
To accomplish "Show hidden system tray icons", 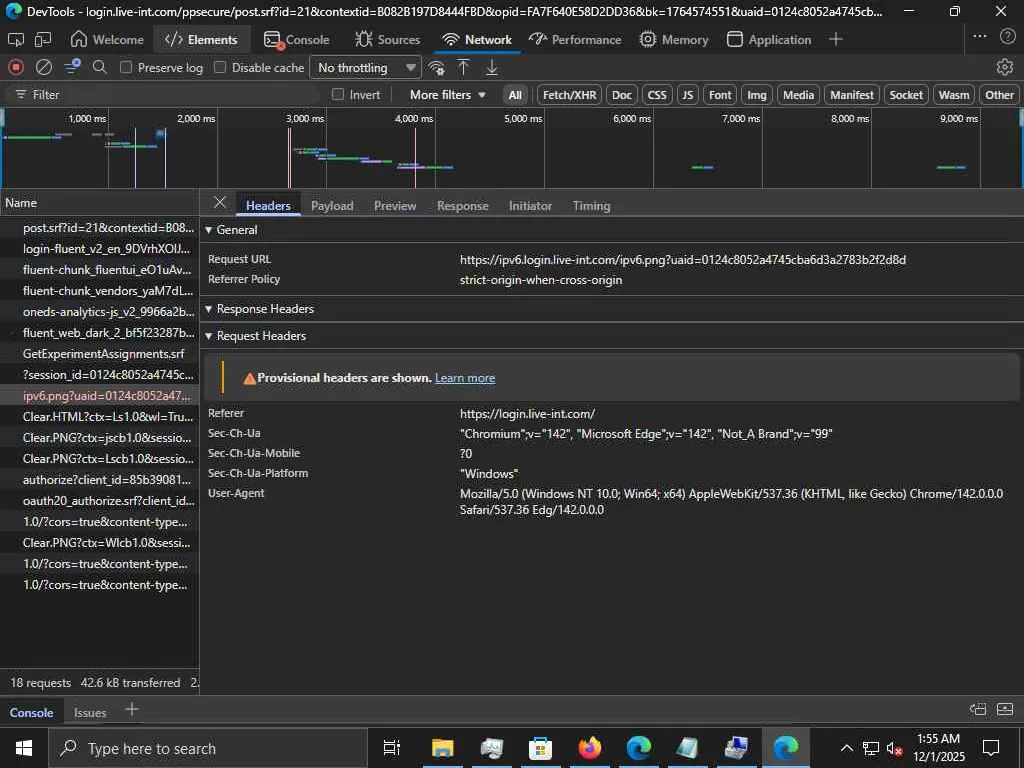I will 846,748.
